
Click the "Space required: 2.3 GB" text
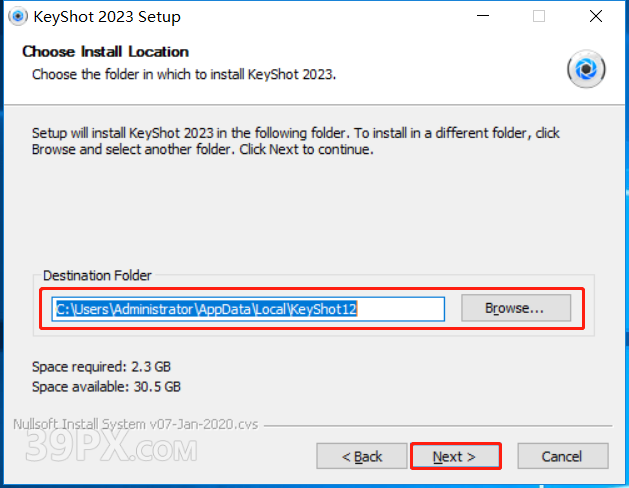pyautogui.click(x=101, y=367)
